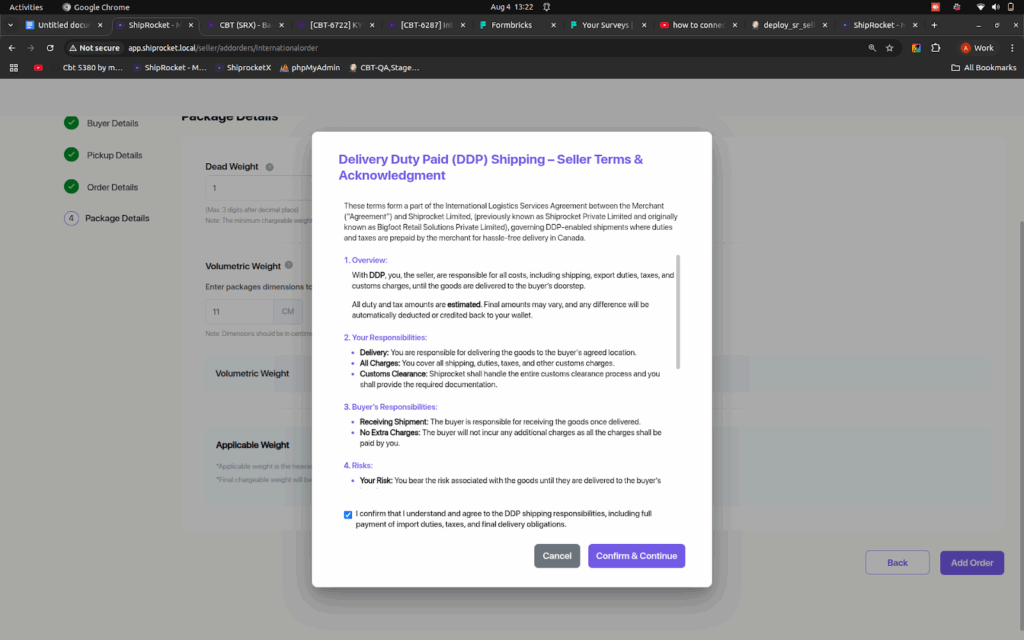This screenshot has width=1024, height=640.
Task: Click the Package Details step number 4
Action: click(x=71, y=218)
